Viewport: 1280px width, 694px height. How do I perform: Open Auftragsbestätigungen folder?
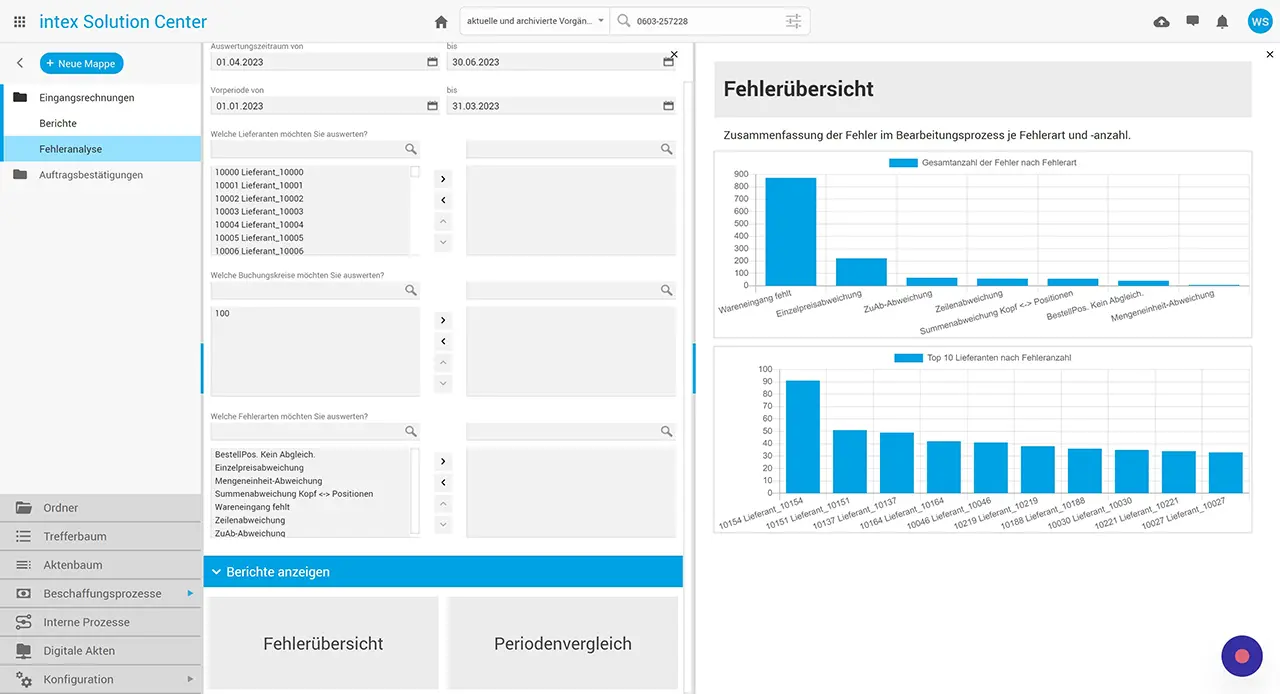(90, 175)
